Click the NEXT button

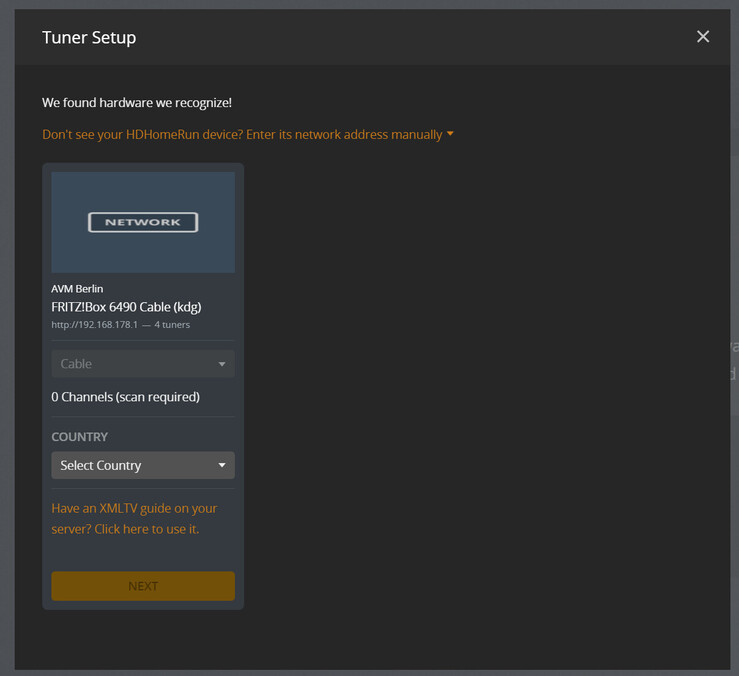(143, 586)
